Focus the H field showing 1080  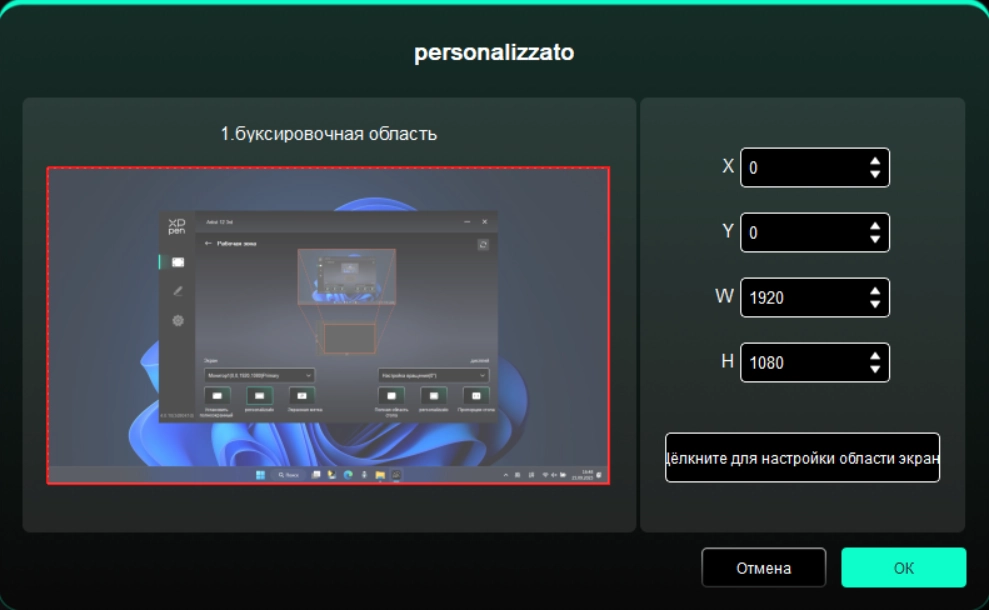[x=800, y=363]
